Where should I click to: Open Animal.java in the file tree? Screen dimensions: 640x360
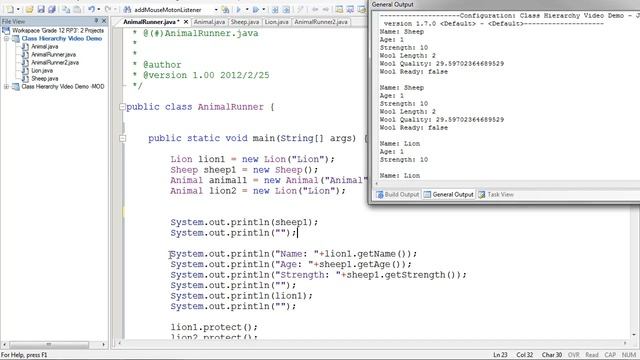(x=44, y=47)
